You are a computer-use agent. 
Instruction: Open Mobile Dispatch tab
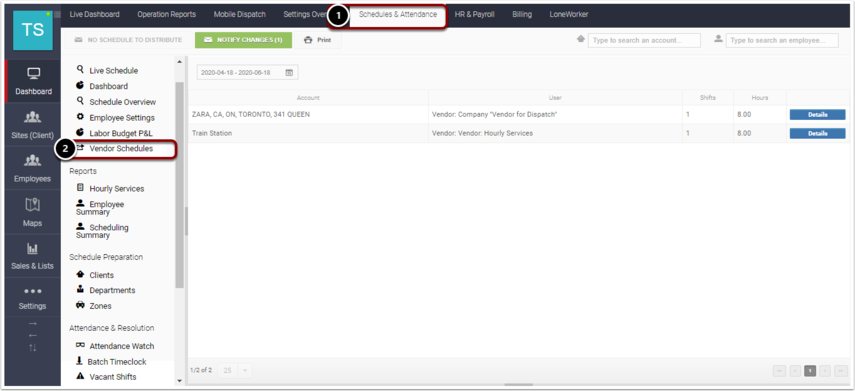239,14
